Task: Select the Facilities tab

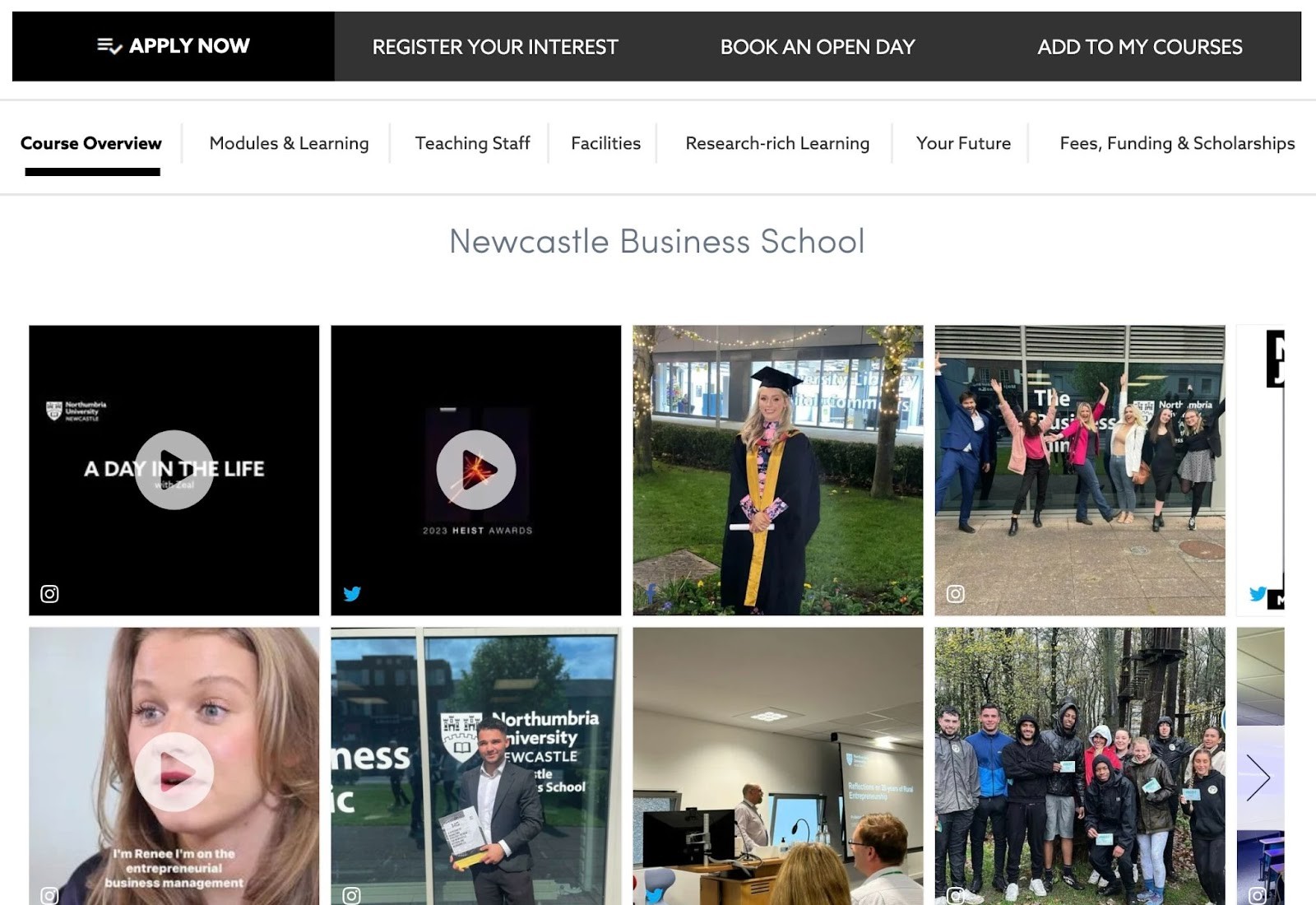Action: 605,143
